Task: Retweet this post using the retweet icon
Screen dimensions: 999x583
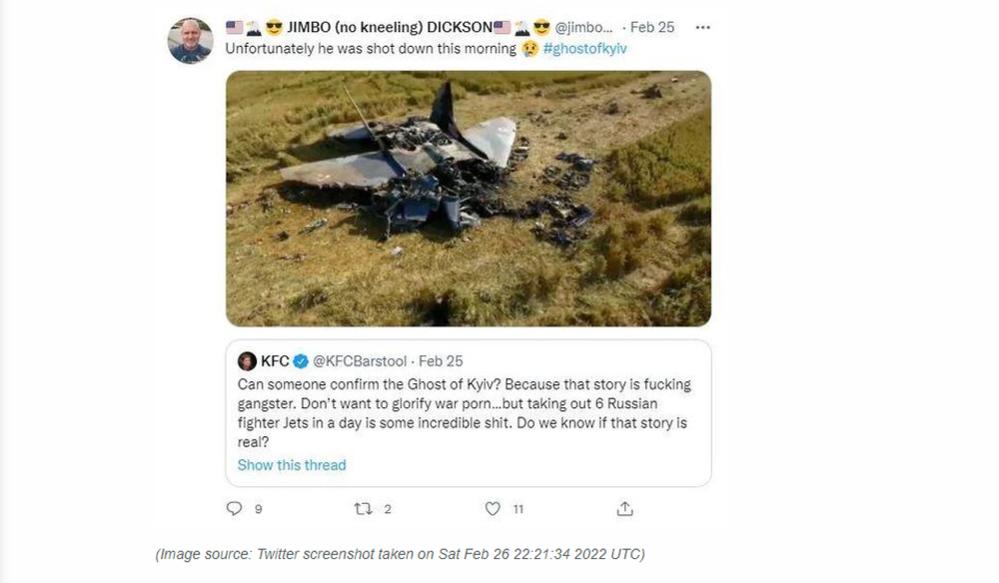Action: (x=363, y=508)
